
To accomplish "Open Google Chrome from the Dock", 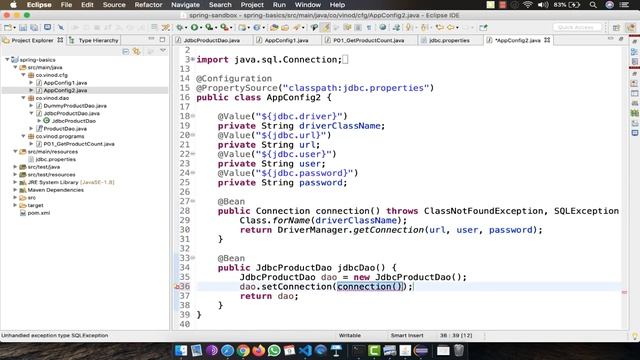I will click(x=243, y=350).
